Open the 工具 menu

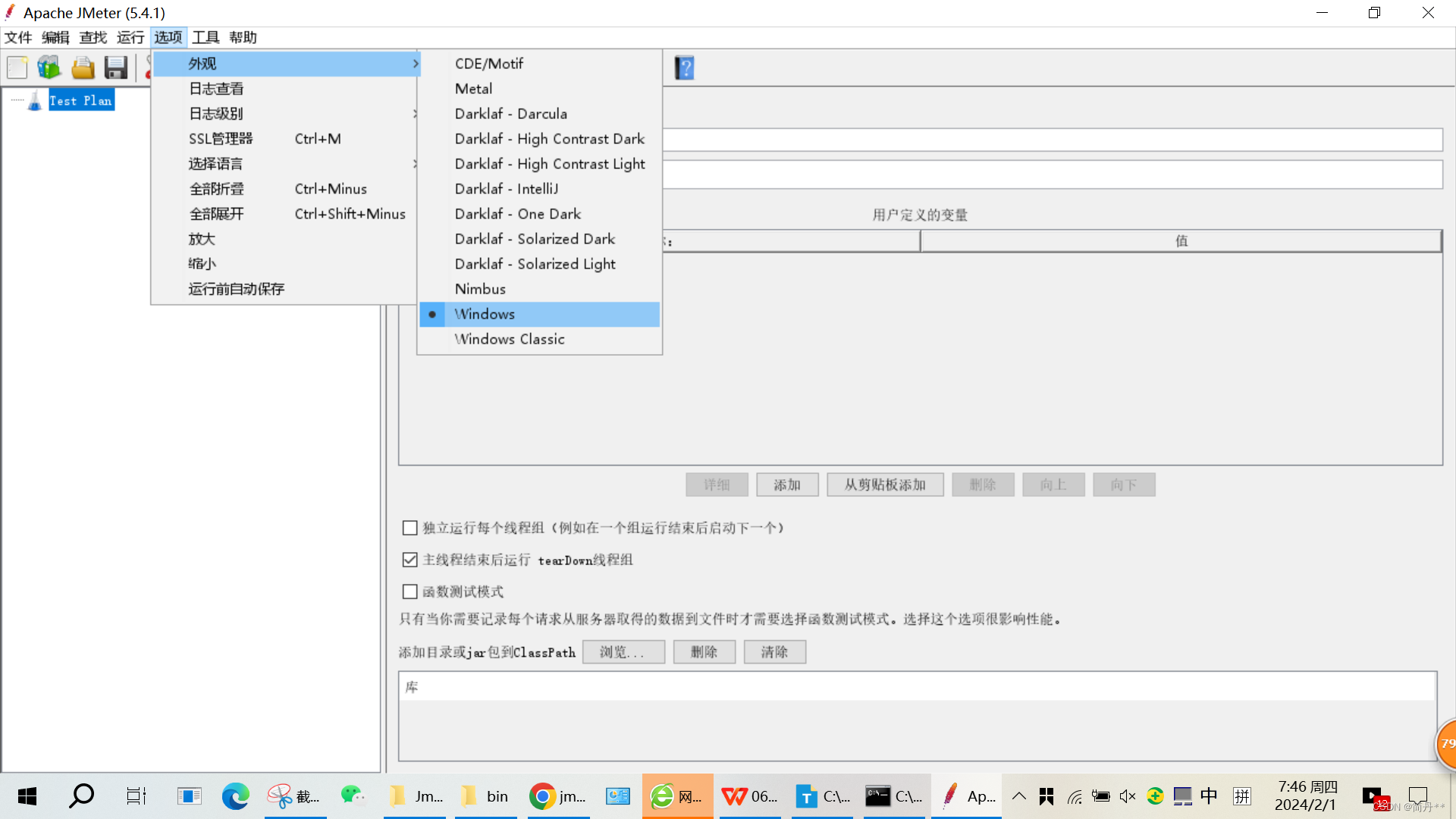click(x=206, y=37)
